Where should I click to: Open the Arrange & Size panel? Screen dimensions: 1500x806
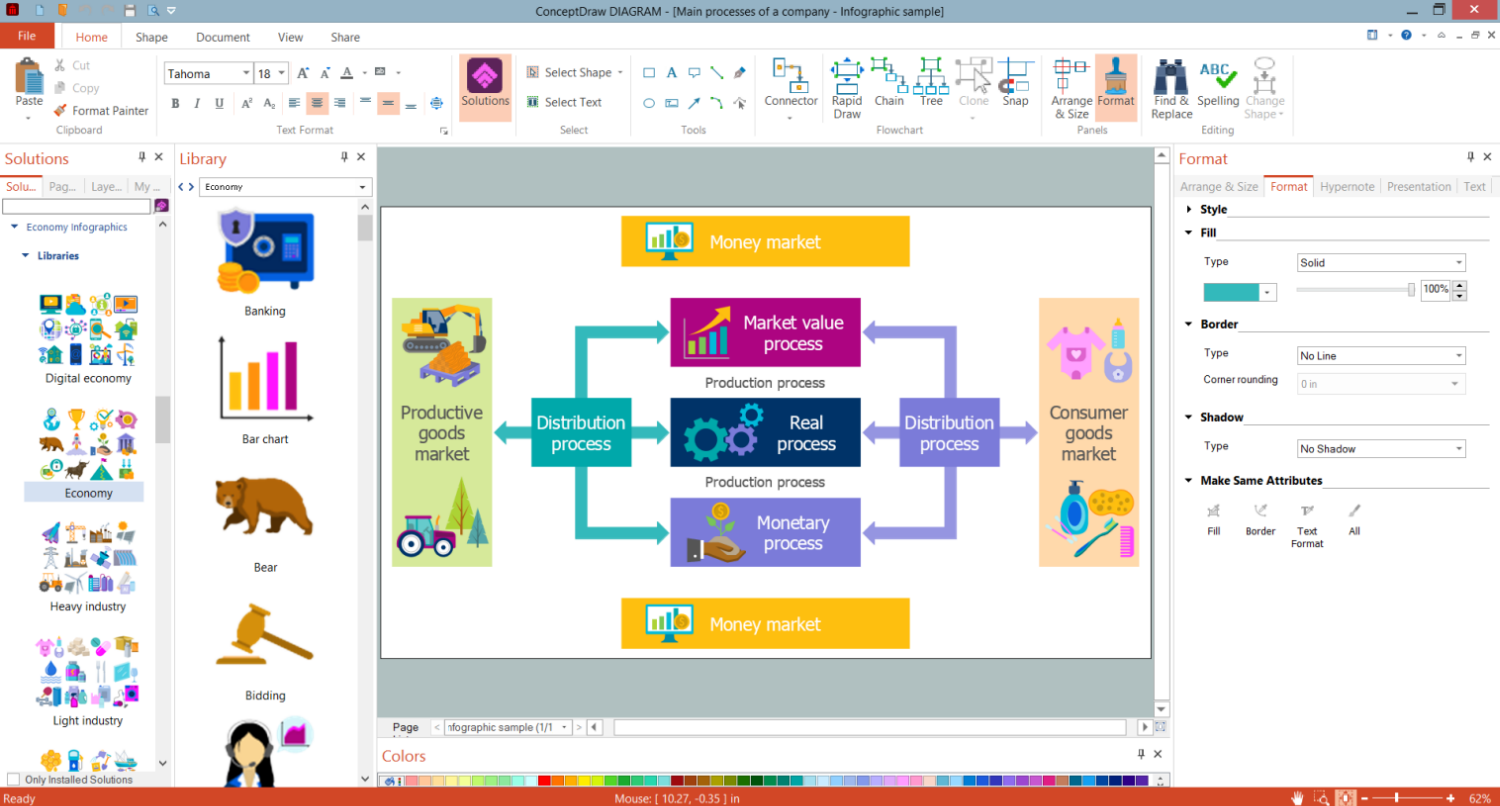[x=1071, y=88]
